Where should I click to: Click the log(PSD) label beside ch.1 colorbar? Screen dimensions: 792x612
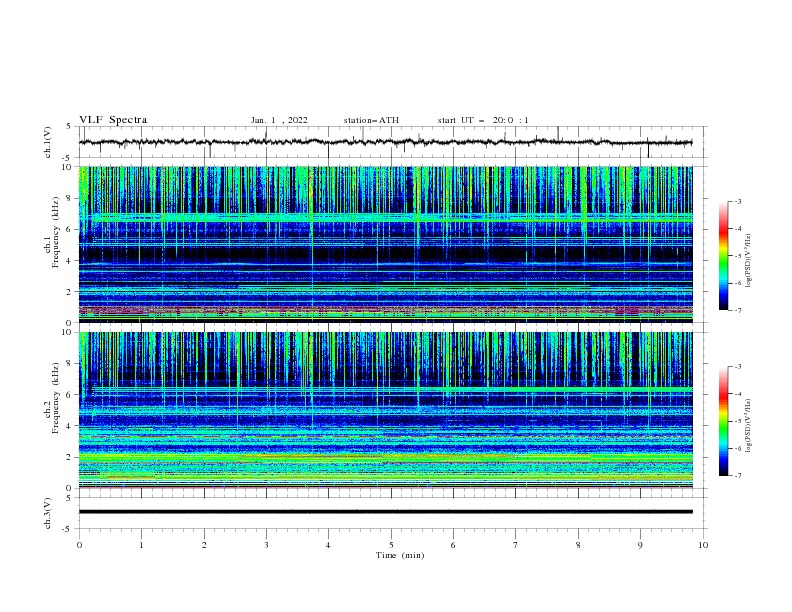pos(748,260)
